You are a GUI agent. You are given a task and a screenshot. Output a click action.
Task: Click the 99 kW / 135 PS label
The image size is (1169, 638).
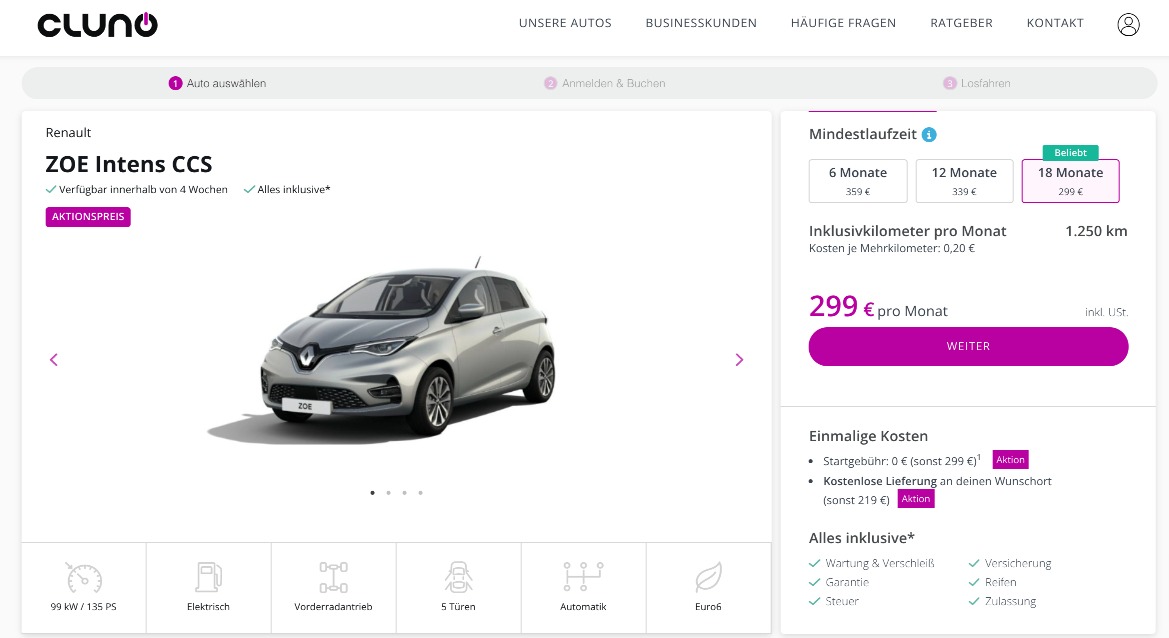coord(84,607)
